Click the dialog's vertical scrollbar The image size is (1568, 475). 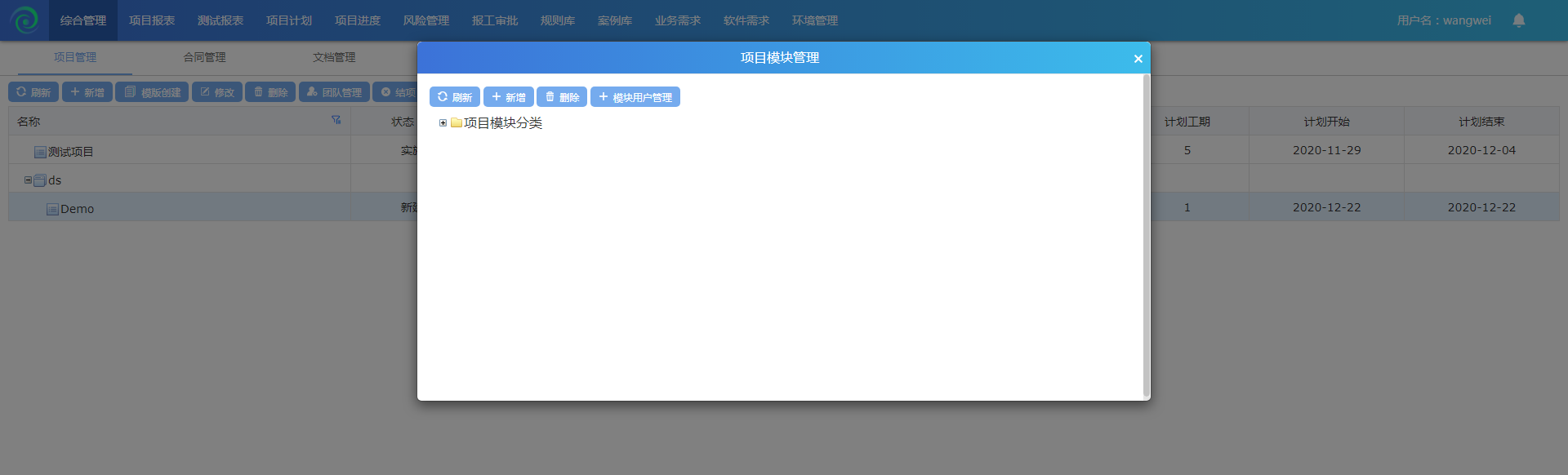click(1147, 235)
